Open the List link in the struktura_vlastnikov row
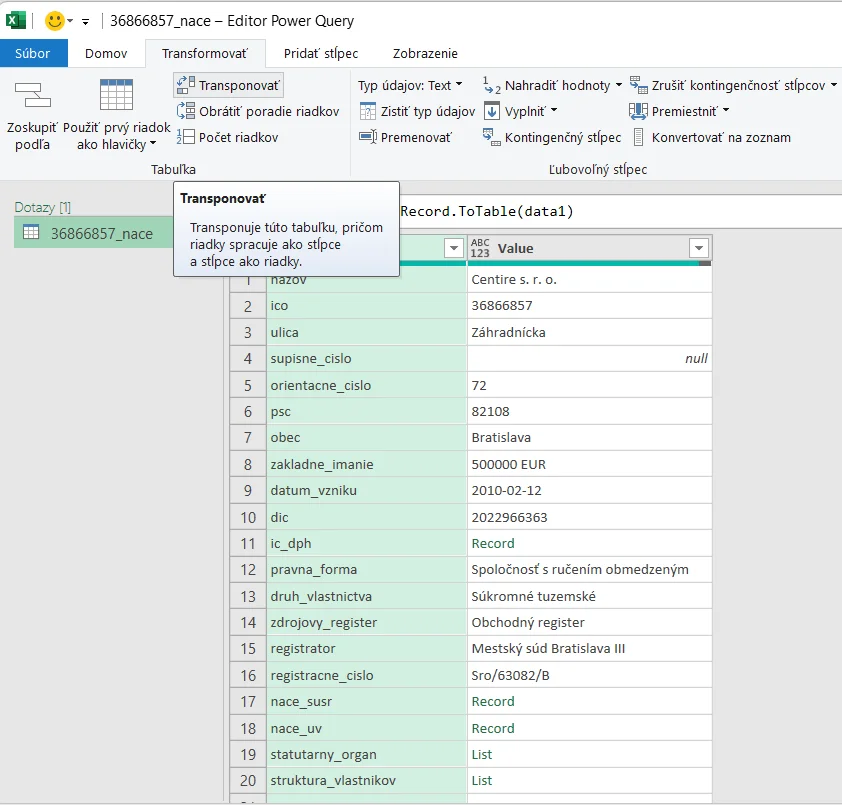842x805 pixels. 482,780
